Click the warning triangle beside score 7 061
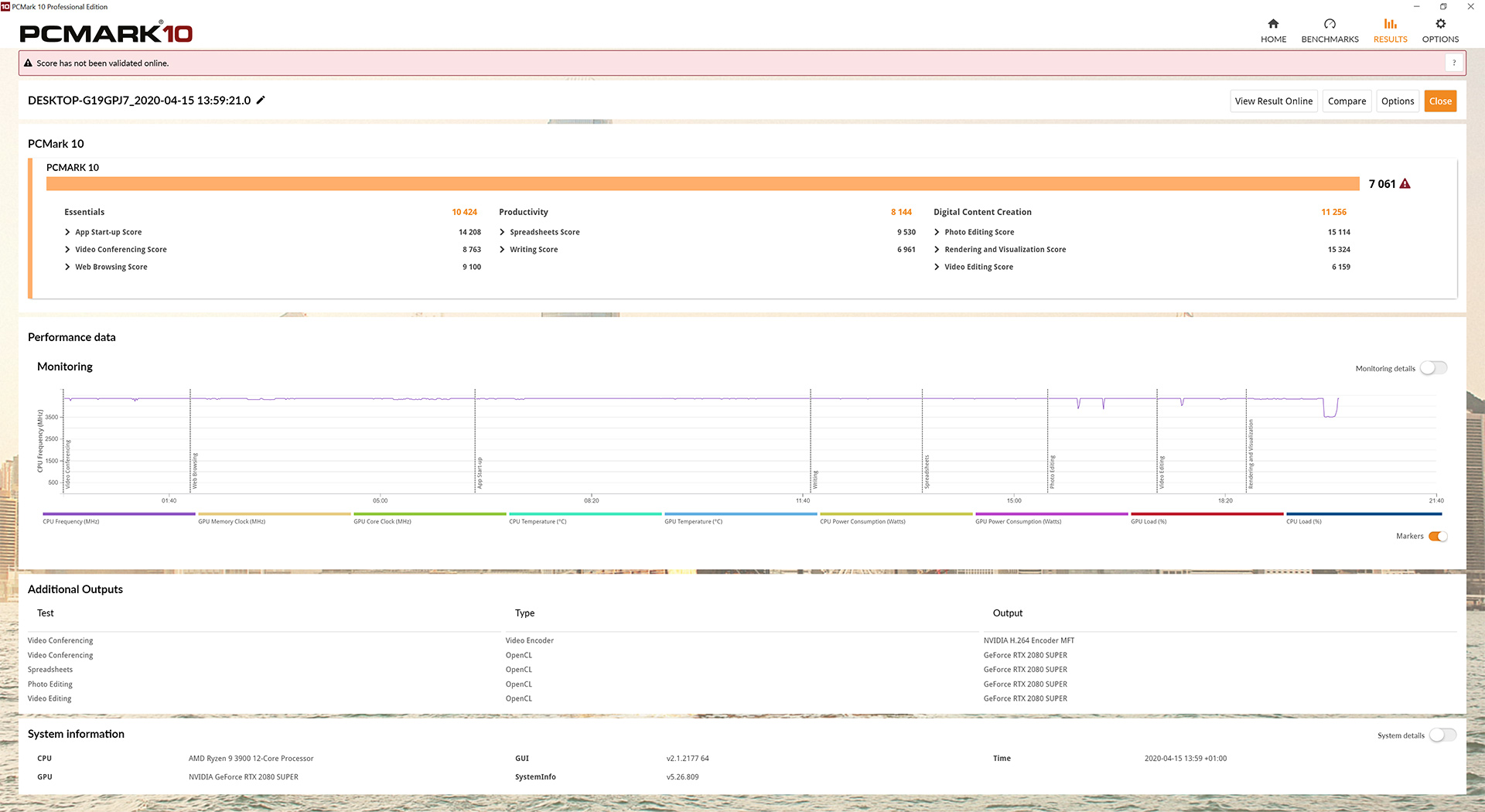 point(1405,184)
